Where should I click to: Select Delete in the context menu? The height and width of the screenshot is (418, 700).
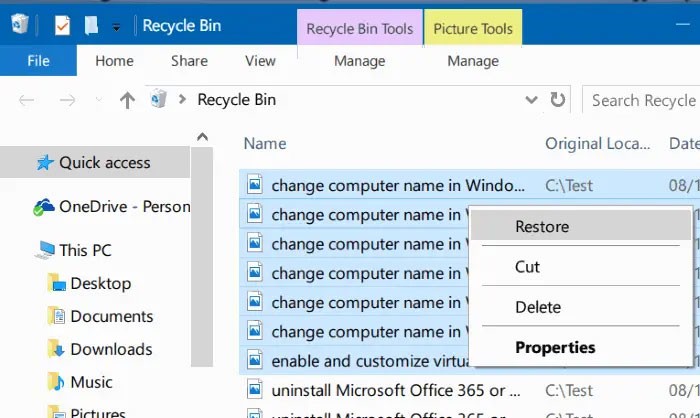537,307
